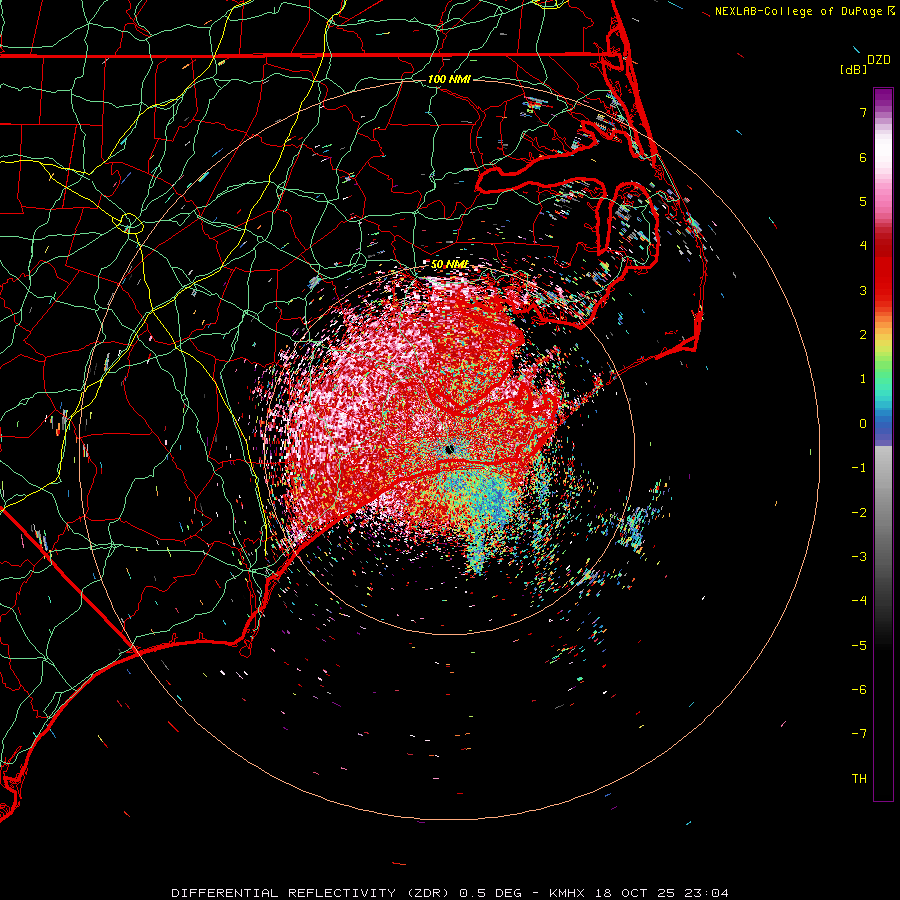The image size is (900, 900).
Task: Click the '-6' value on colorbar
Action: 859,690
